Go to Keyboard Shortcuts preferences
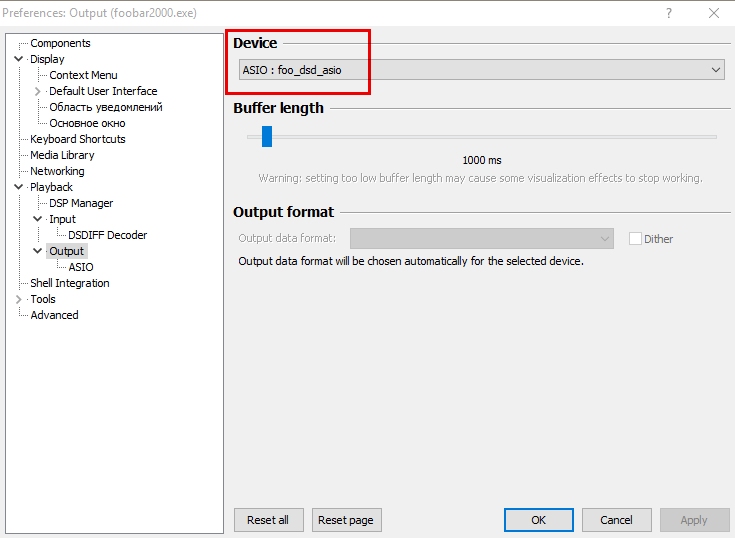The image size is (735, 538). 78,139
